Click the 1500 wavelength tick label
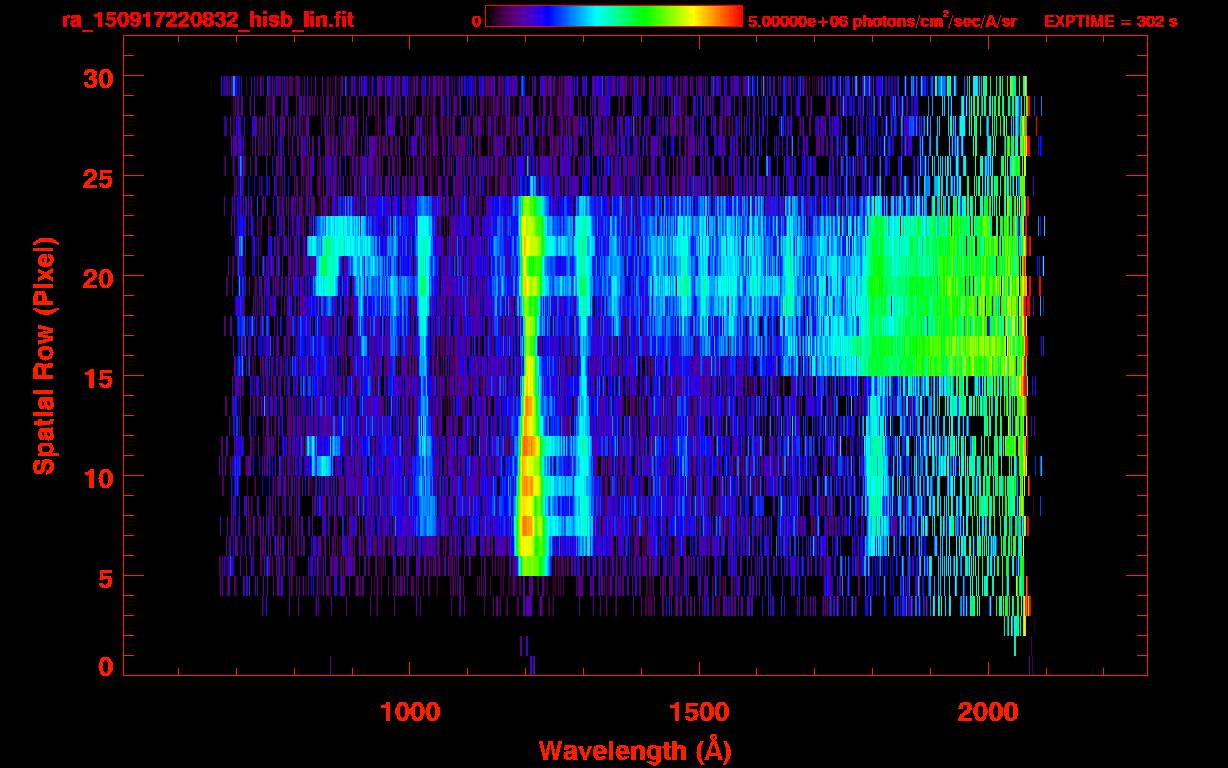Image resolution: width=1228 pixels, height=768 pixels. pyautogui.click(x=699, y=712)
